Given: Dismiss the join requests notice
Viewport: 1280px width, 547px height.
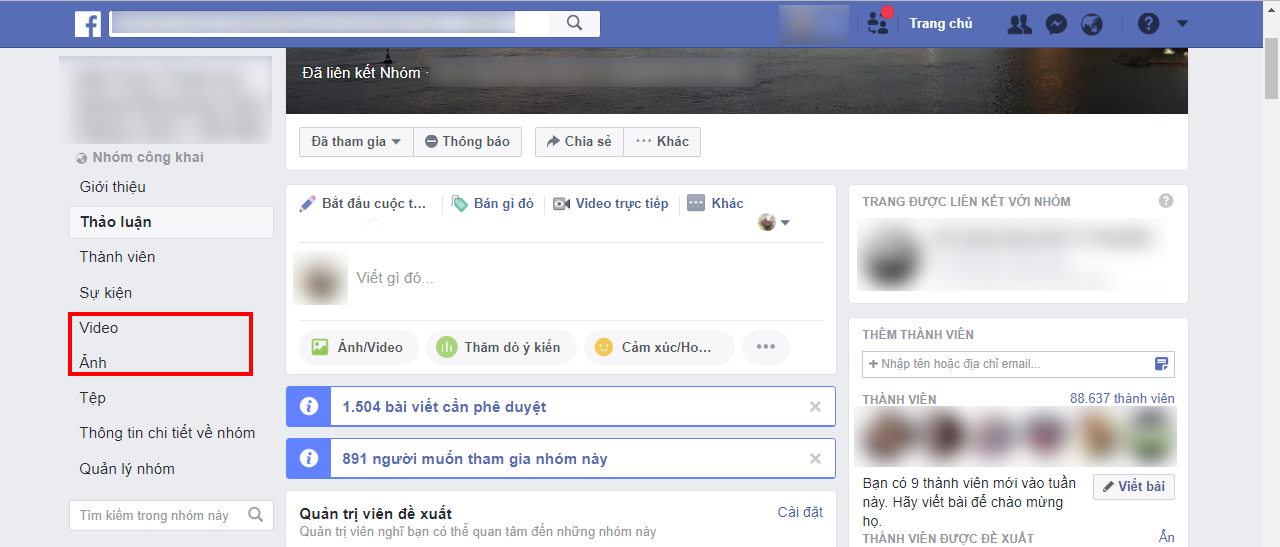Looking at the screenshot, I should [x=815, y=459].
